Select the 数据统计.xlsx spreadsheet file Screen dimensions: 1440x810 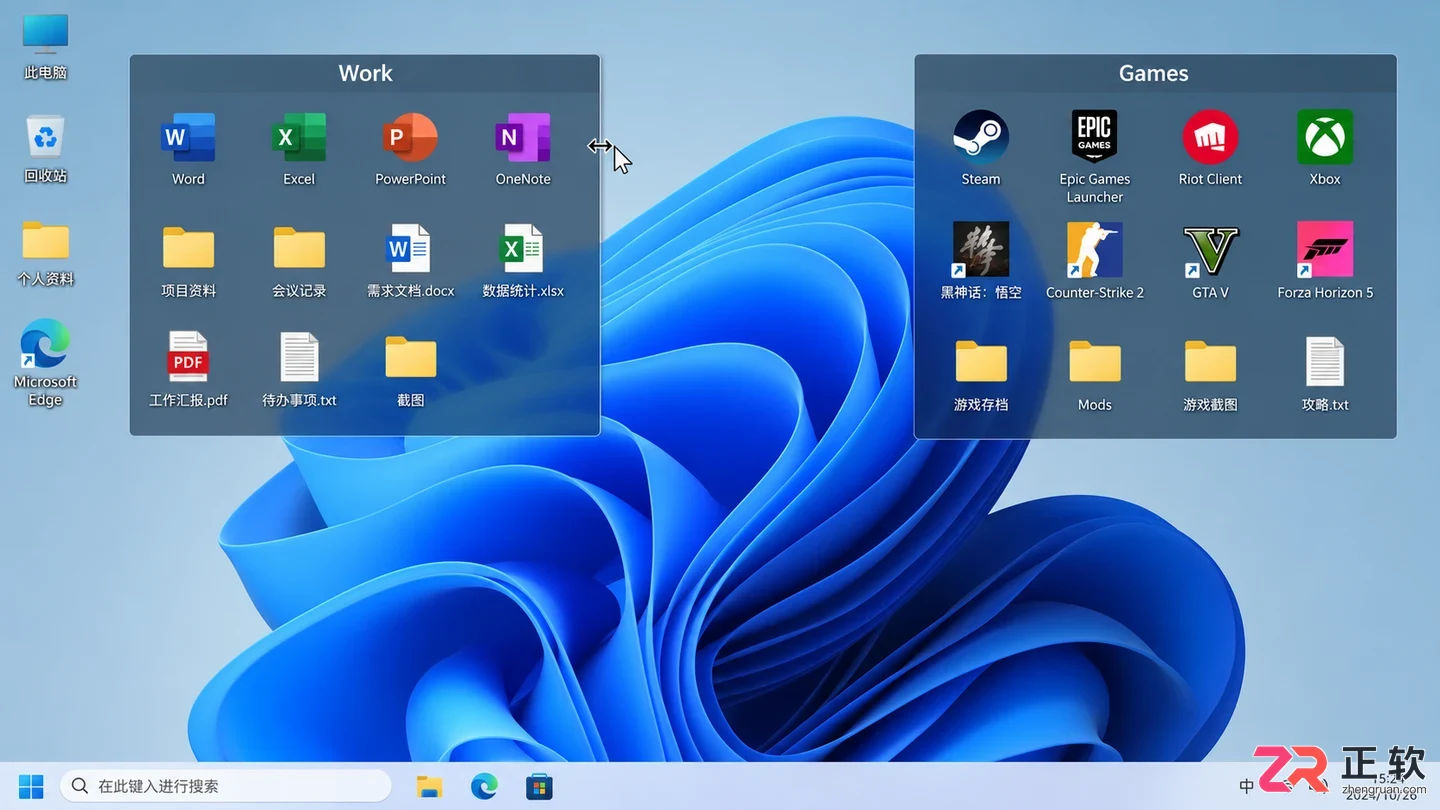click(523, 248)
